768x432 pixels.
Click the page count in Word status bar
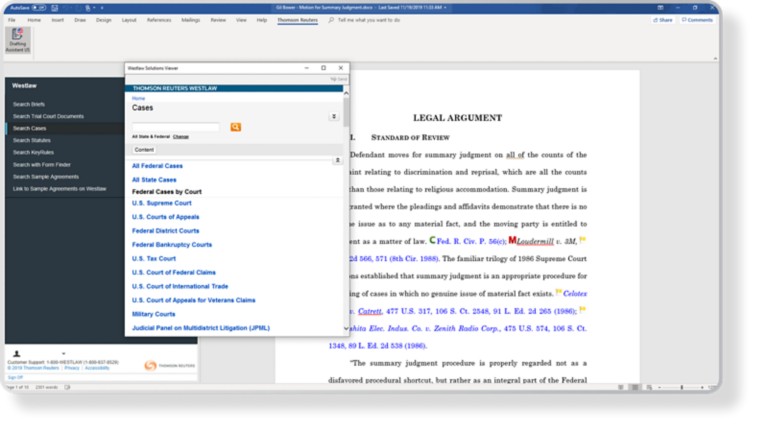[17, 387]
